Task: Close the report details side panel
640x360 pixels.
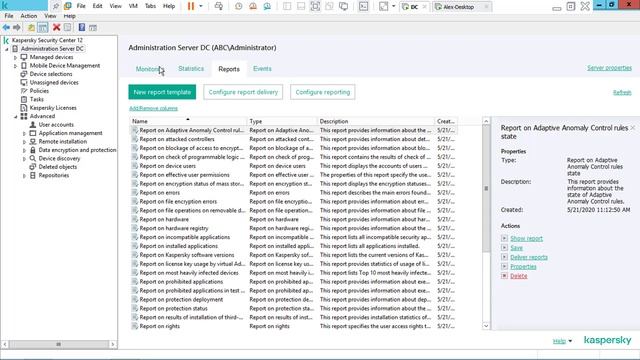Action: pyautogui.click(x=633, y=128)
